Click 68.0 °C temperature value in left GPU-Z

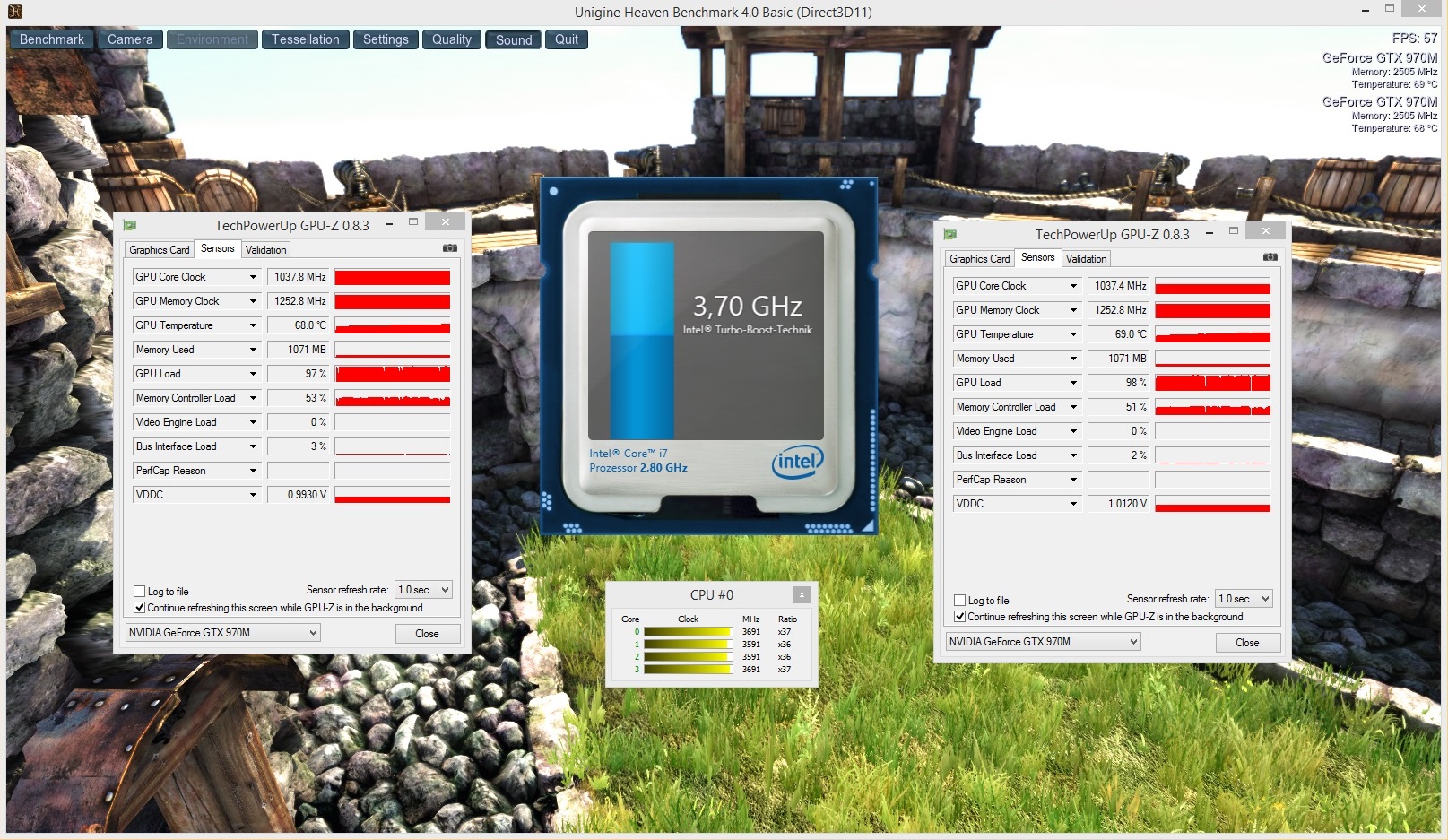(299, 325)
